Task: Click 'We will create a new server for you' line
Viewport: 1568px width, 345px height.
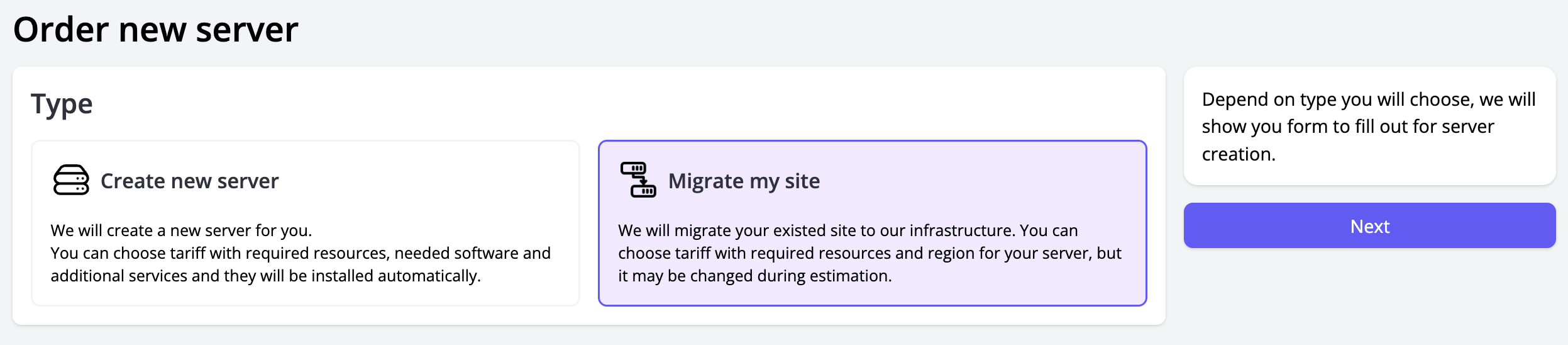Action: (x=181, y=230)
